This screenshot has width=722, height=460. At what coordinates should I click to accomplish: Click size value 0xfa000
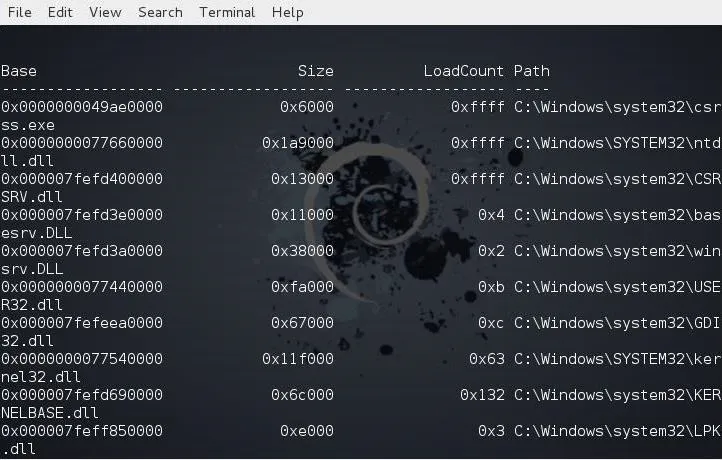pyautogui.click(x=303, y=287)
